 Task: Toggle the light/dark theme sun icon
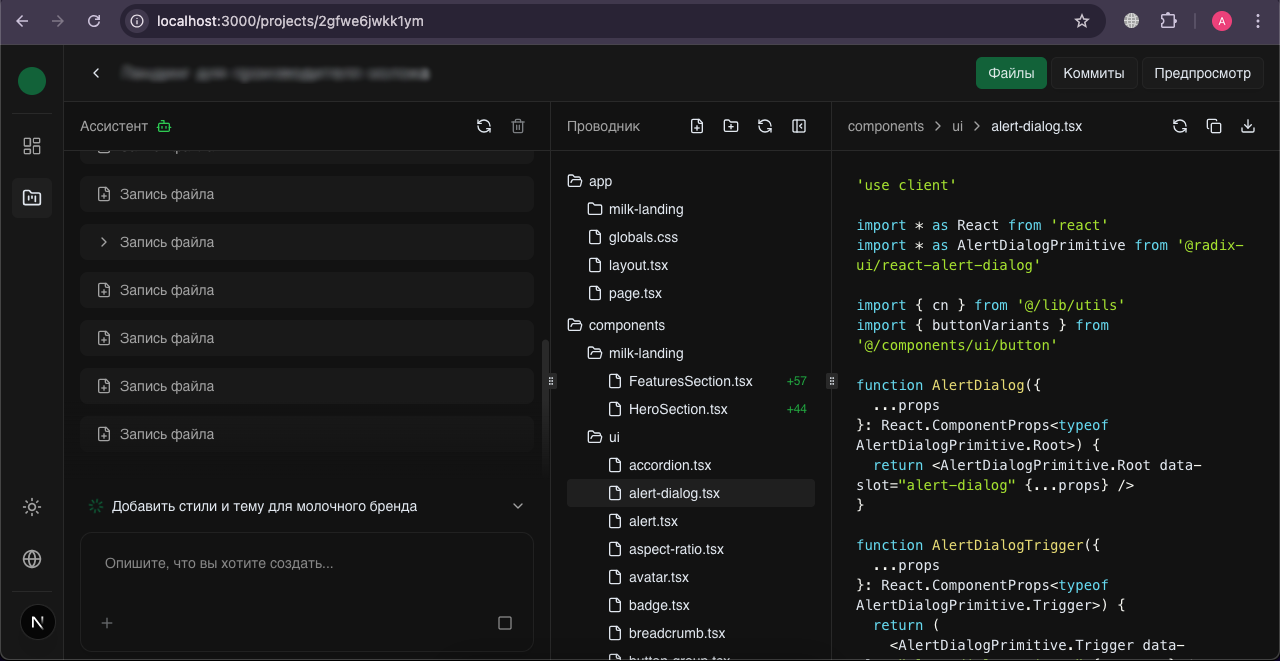point(32,507)
